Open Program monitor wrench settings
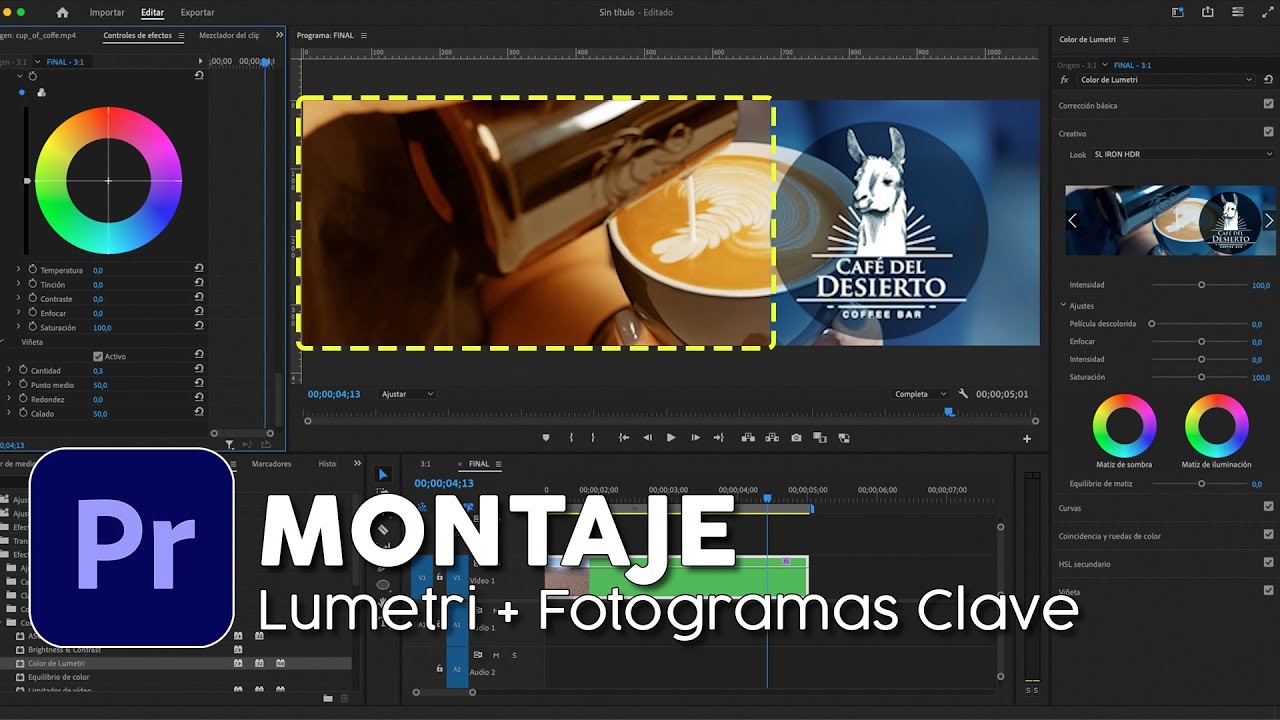This screenshot has height=720, width=1280. pyautogui.click(x=963, y=394)
